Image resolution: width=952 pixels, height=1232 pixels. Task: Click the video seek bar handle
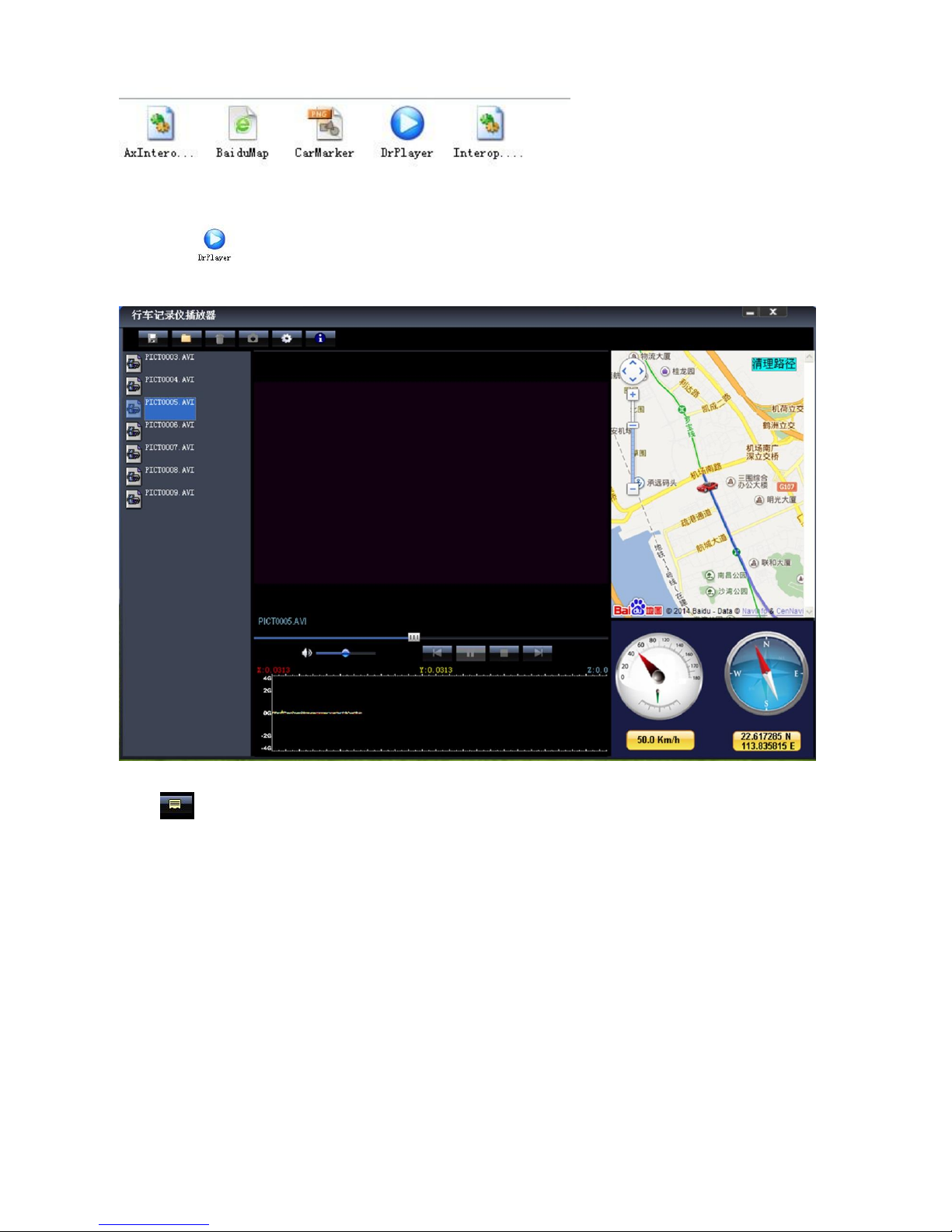(414, 637)
